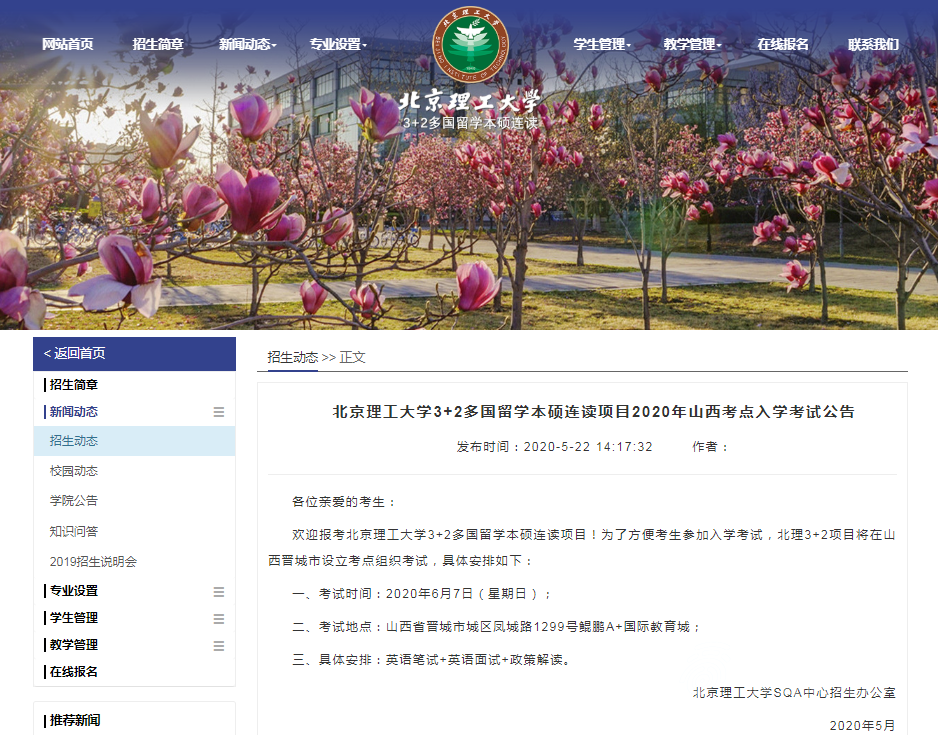Open 招生简章 in top navigation
Image resolution: width=938 pixels, height=735 pixels.
tap(158, 44)
